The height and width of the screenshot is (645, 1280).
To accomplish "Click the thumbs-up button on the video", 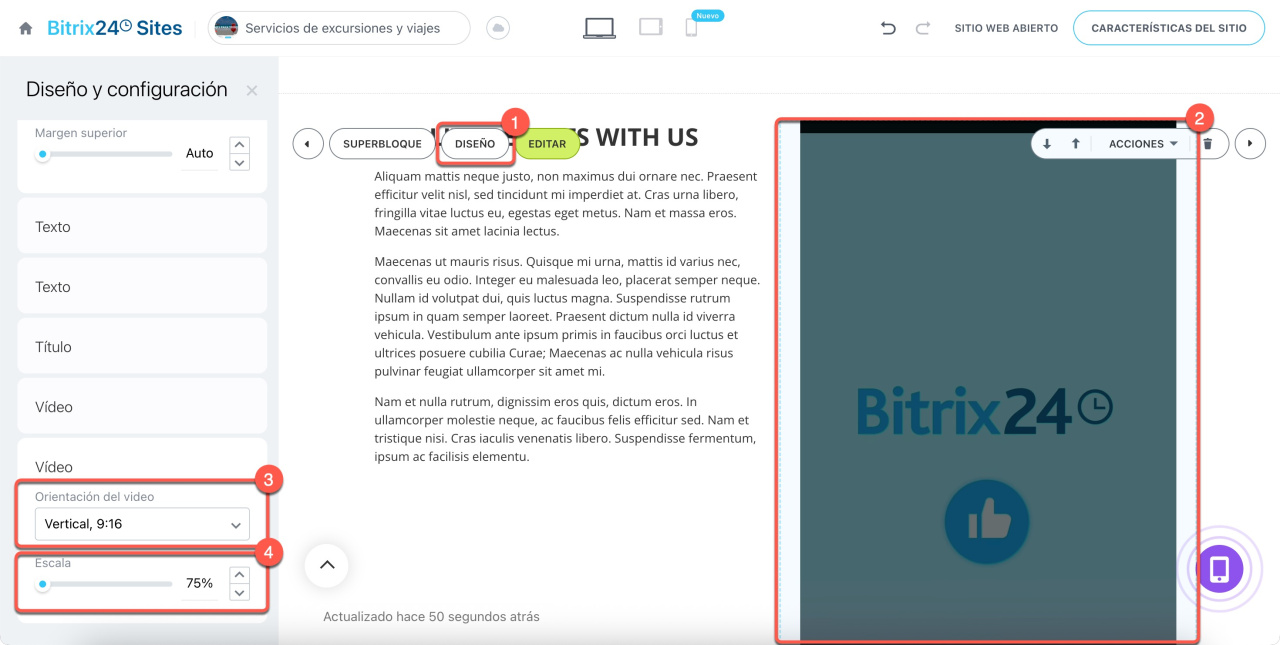I will [x=986, y=521].
